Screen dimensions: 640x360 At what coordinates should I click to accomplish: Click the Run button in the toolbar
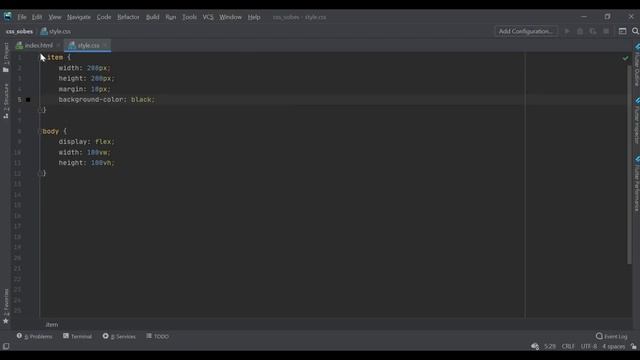[x=567, y=31]
